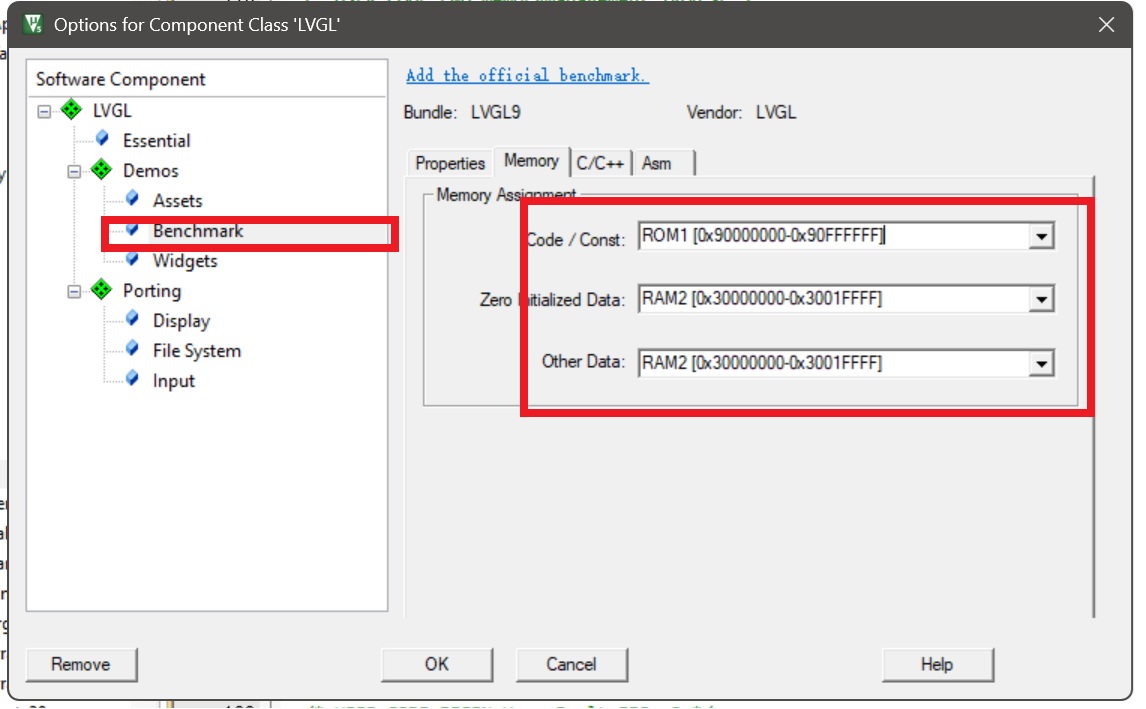Click the blue diamond icon beside Display

pyautogui.click(x=132, y=319)
